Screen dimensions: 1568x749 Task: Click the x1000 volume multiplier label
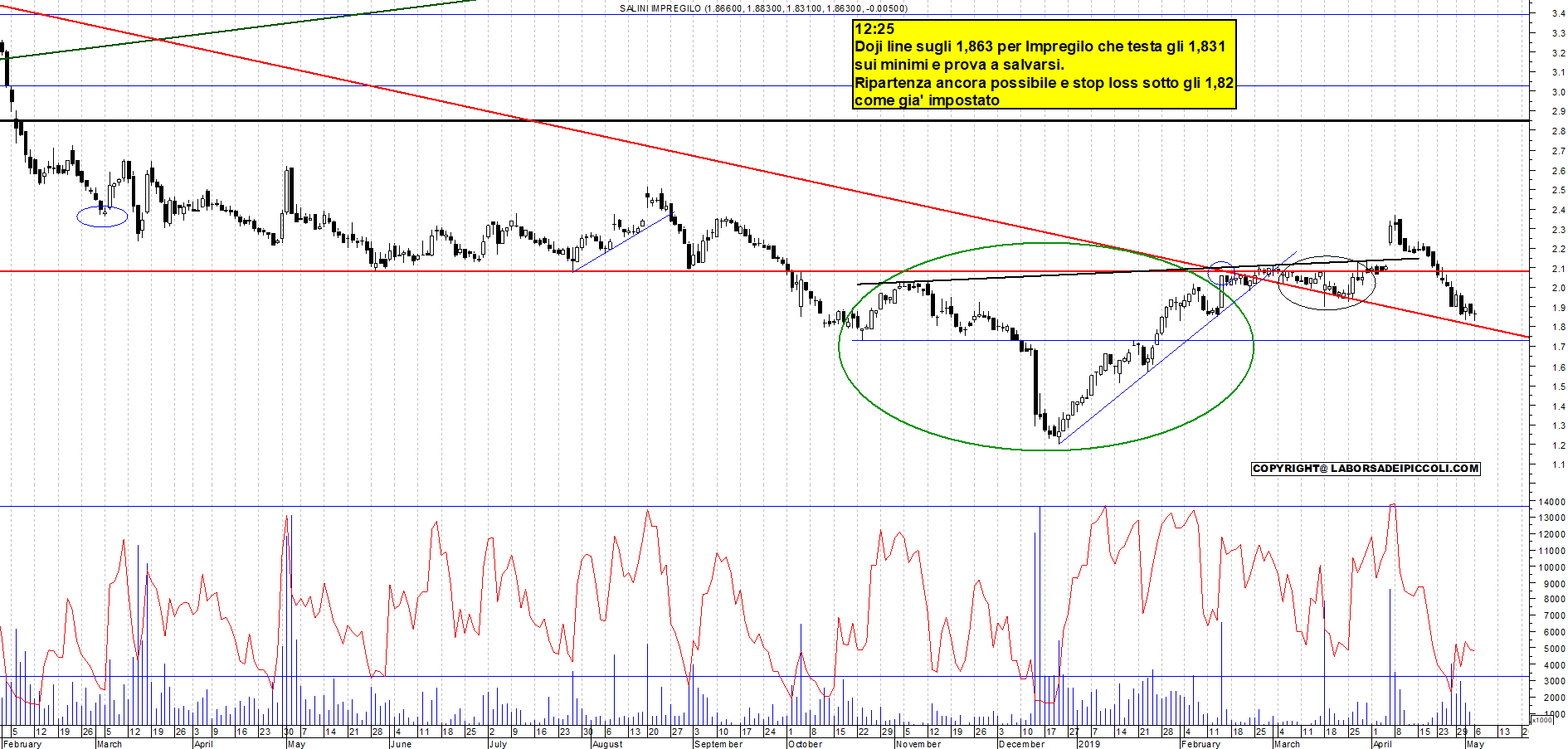1542,720
